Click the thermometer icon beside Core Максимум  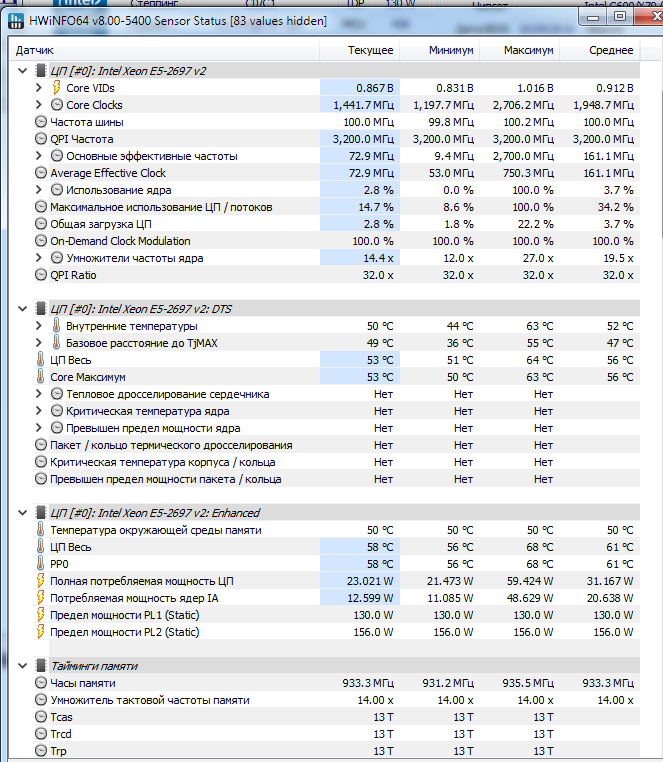[40, 377]
